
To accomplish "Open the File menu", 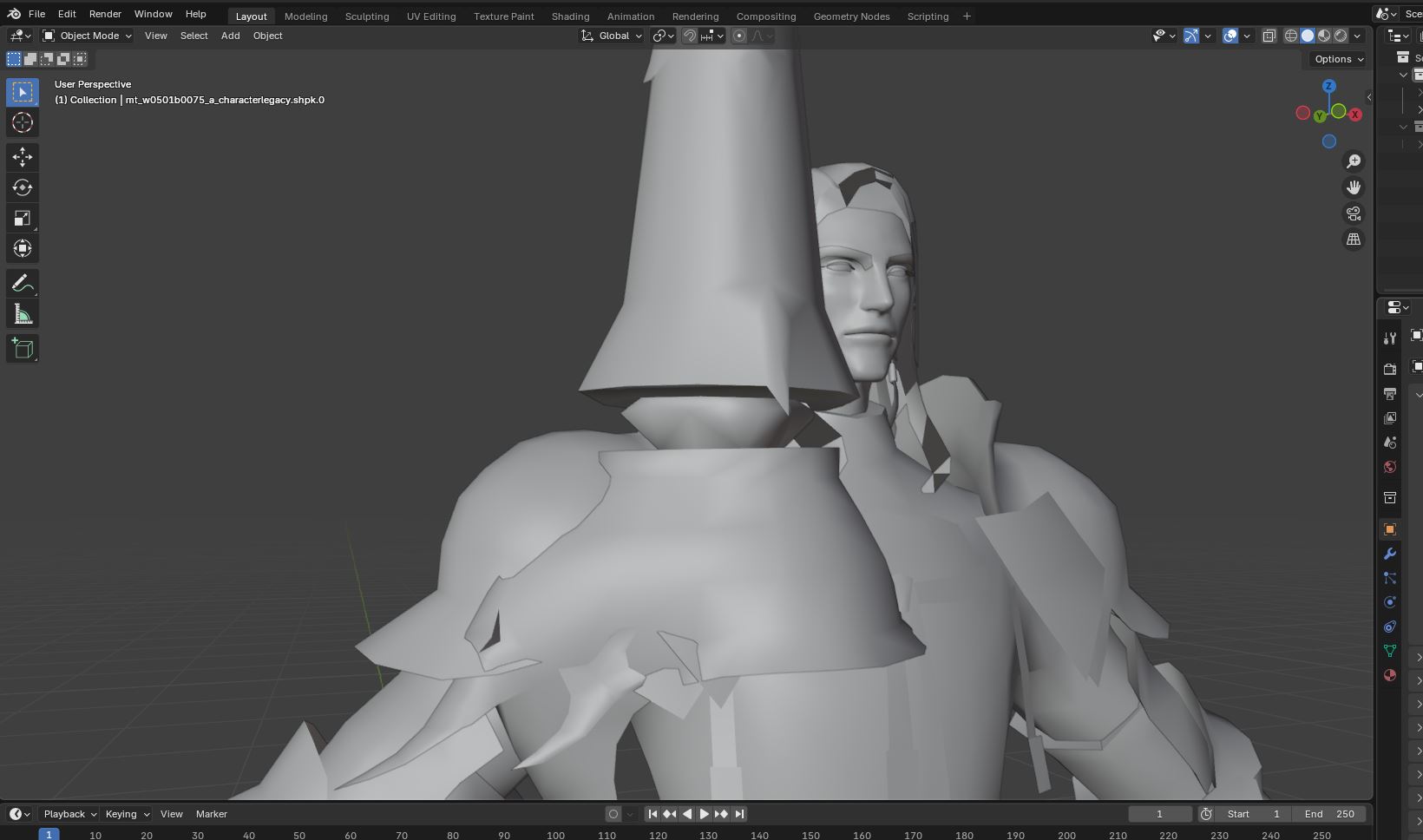I will (36, 14).
